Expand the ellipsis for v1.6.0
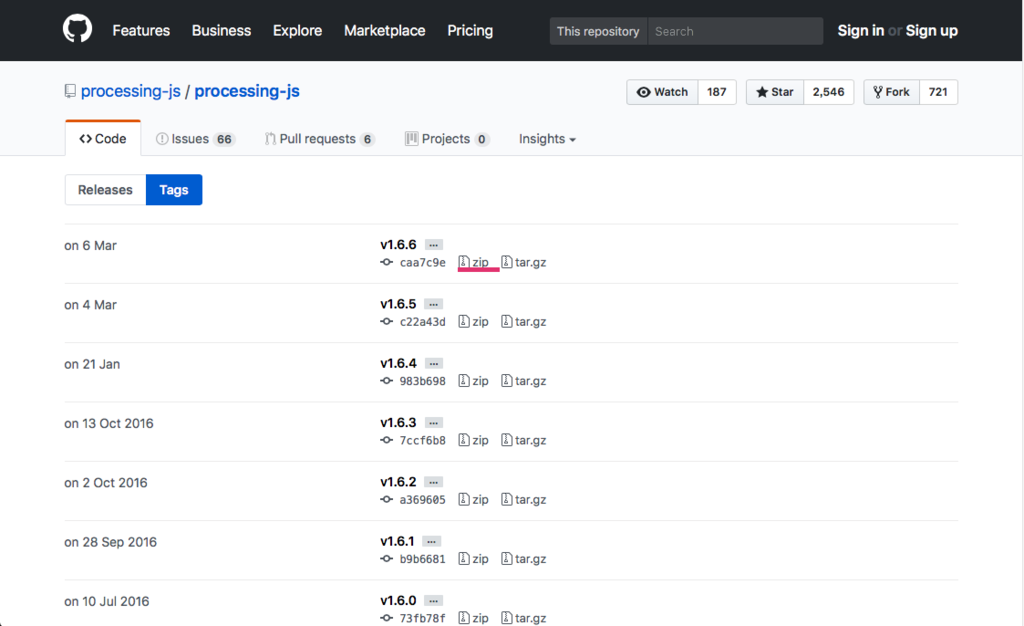Image resolution: width=1024 pixels, height=626 pixels. point(434,601)
